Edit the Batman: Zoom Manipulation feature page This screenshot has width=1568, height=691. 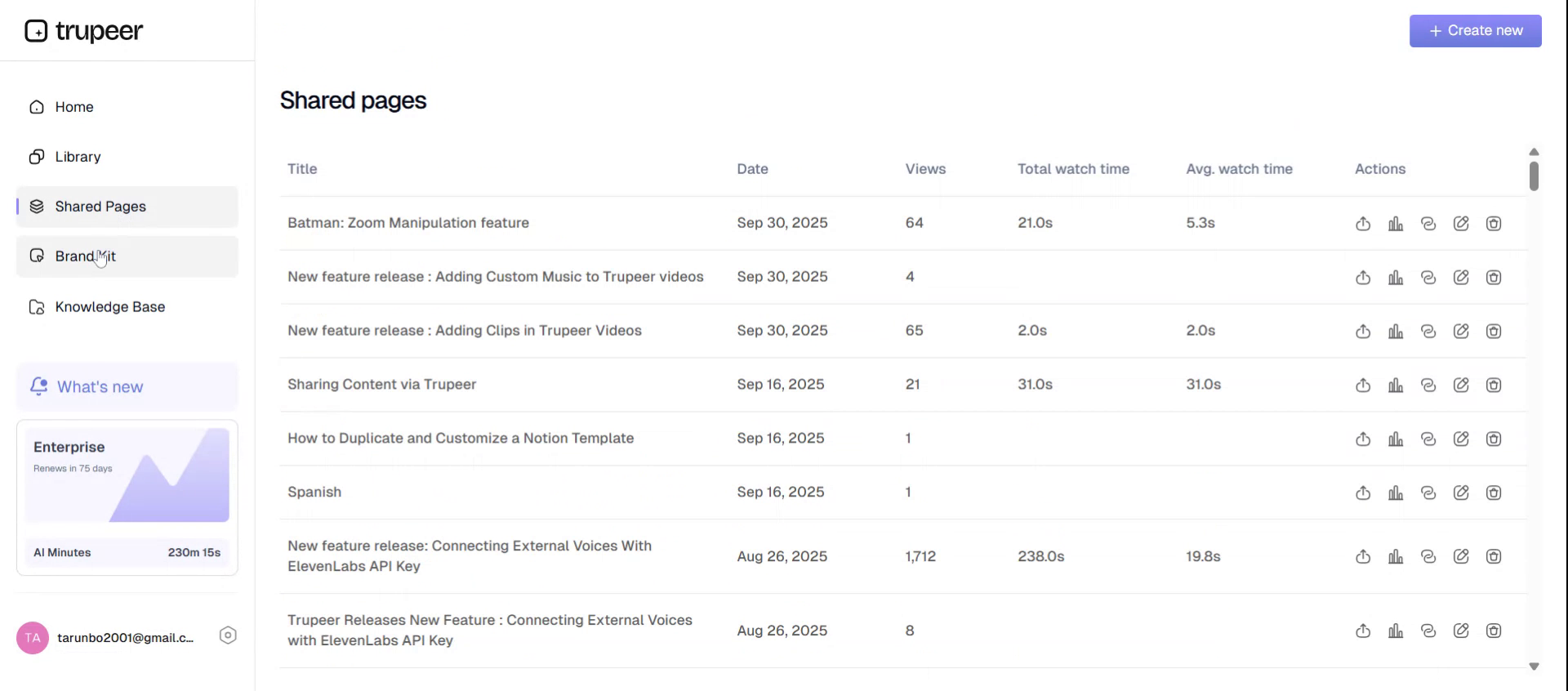1461,224
